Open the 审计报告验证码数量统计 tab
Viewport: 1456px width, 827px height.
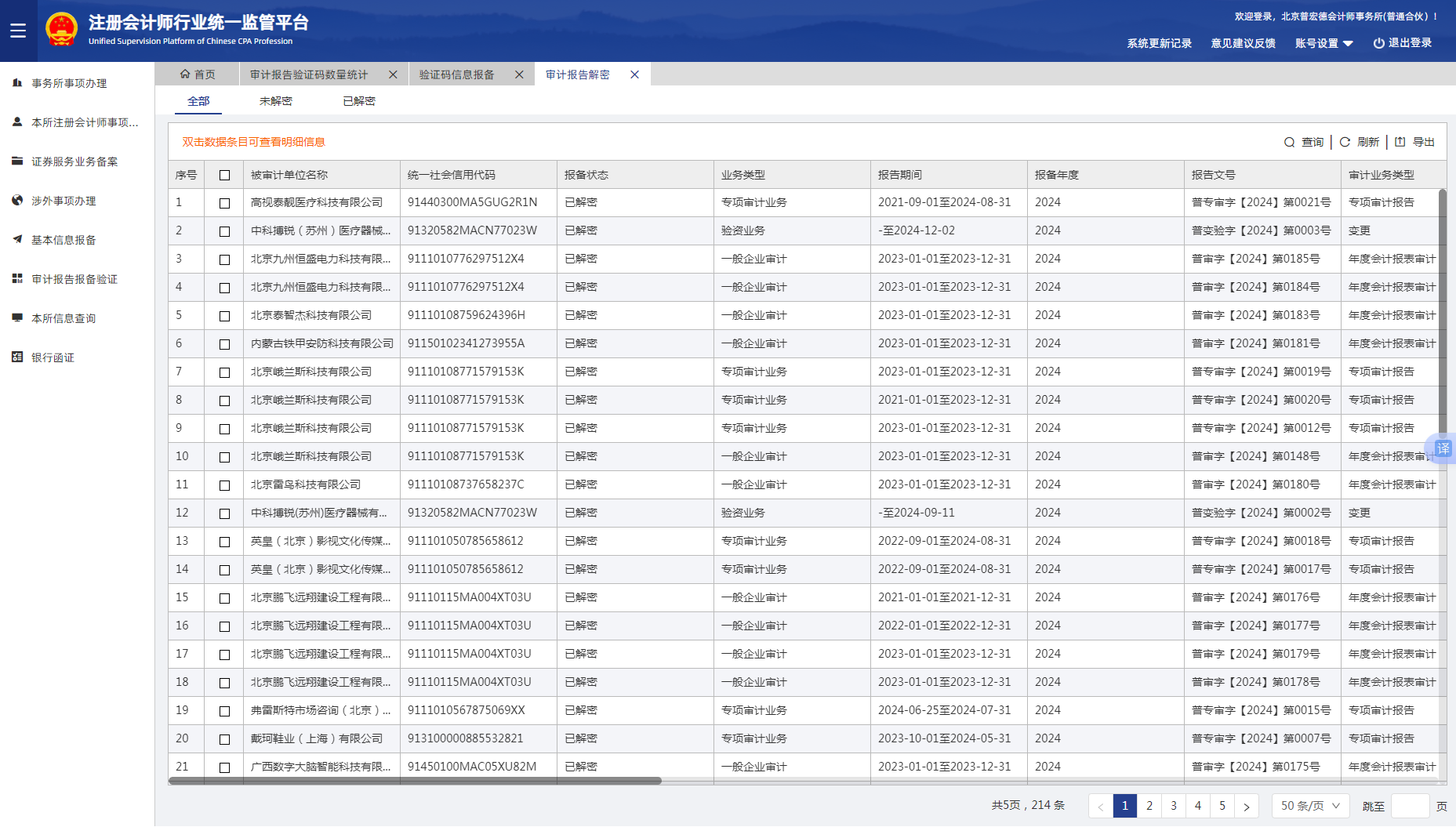point(309,74)
